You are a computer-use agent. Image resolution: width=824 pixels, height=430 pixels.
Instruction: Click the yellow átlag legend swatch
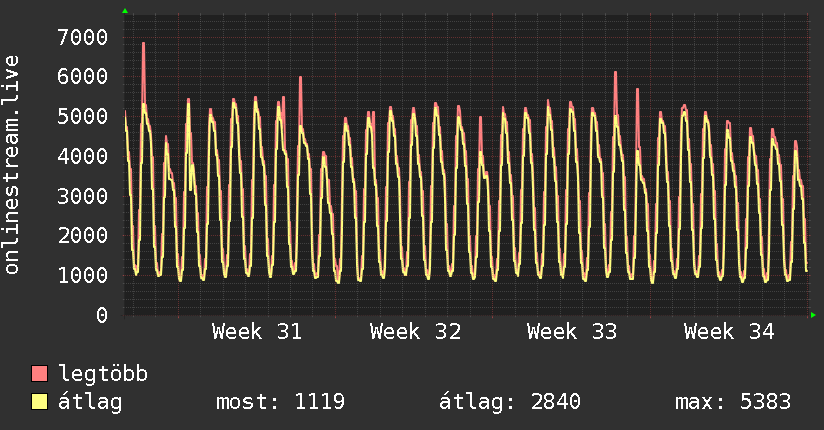point(39,402)
